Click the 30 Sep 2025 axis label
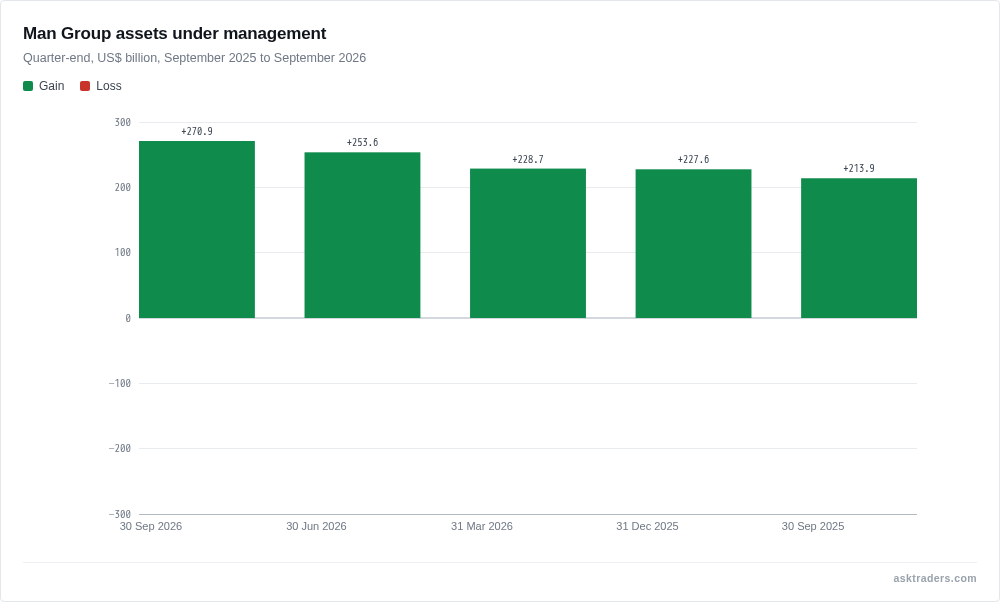Screen dimensions: 1000x602 pos(813,526)
